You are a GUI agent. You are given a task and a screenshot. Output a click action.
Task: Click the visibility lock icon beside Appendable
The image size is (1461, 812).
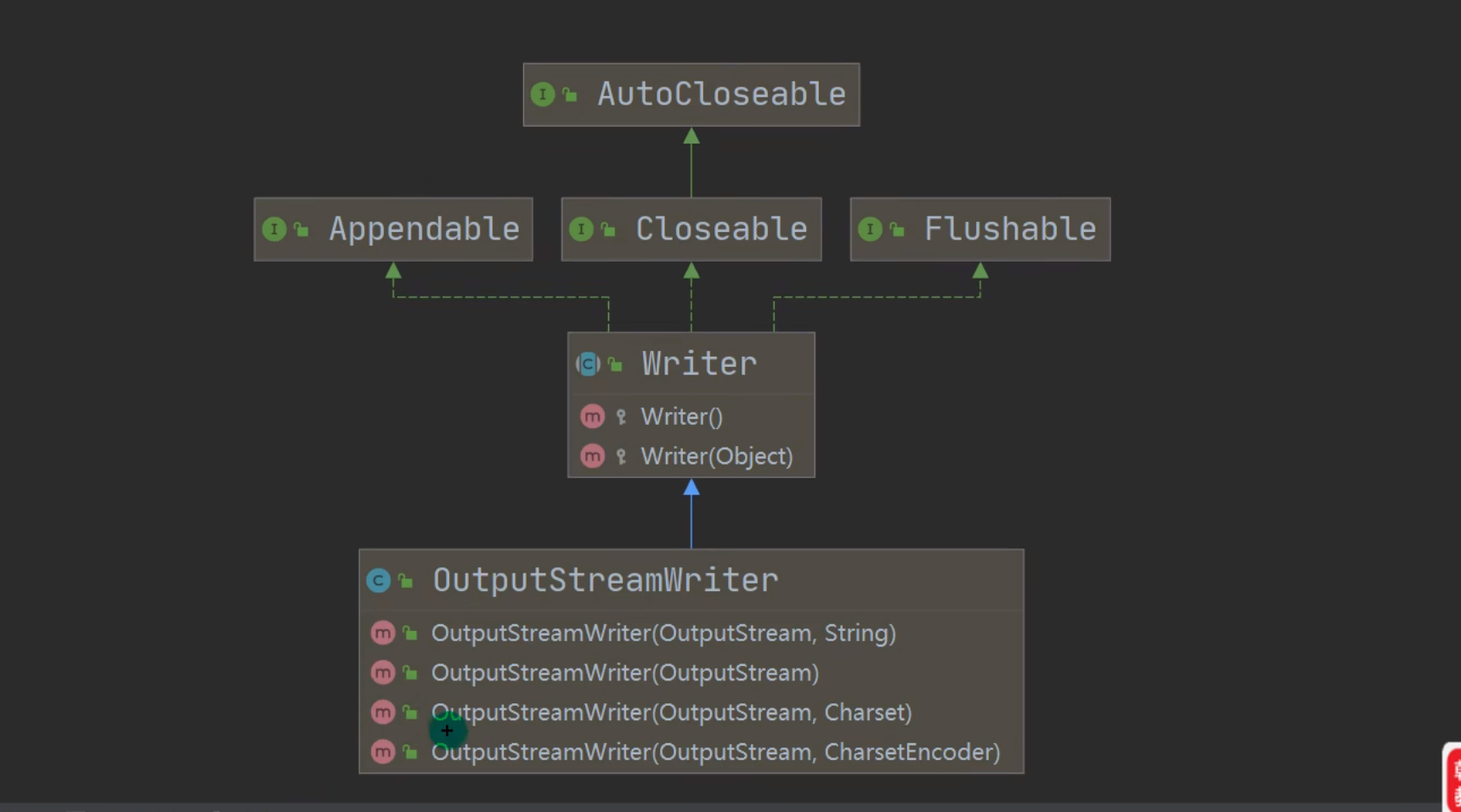point(301,229)
